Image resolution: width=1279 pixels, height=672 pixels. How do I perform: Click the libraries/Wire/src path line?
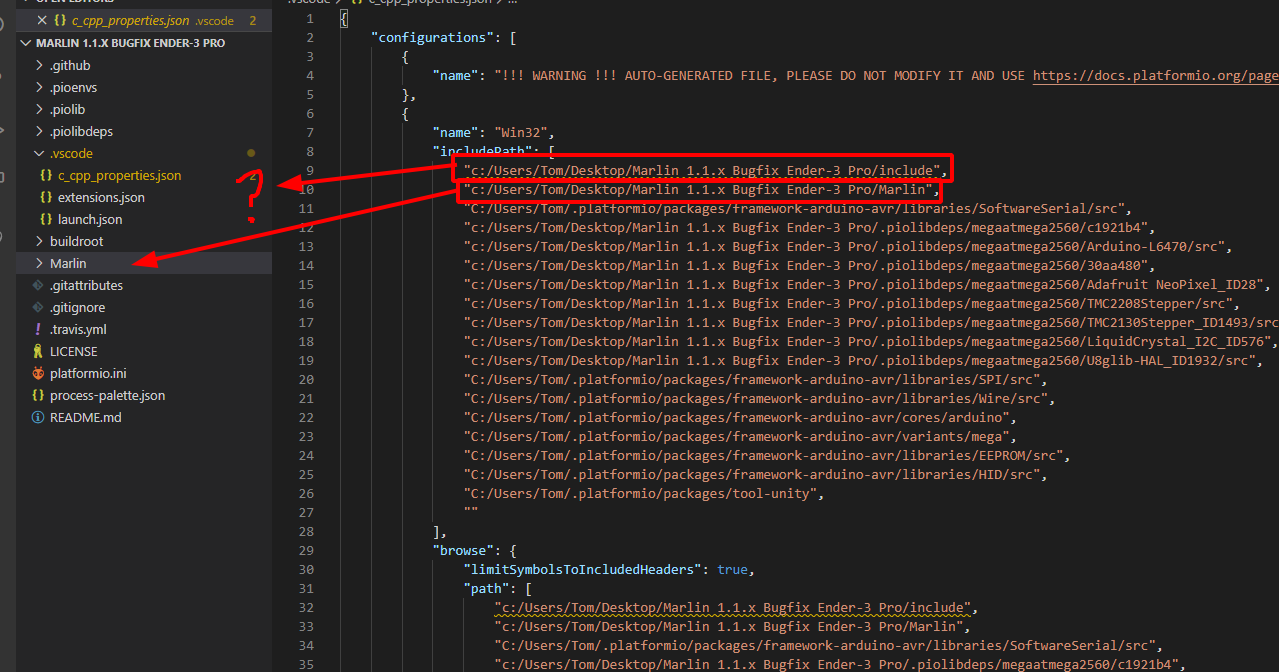click(759, 398)
